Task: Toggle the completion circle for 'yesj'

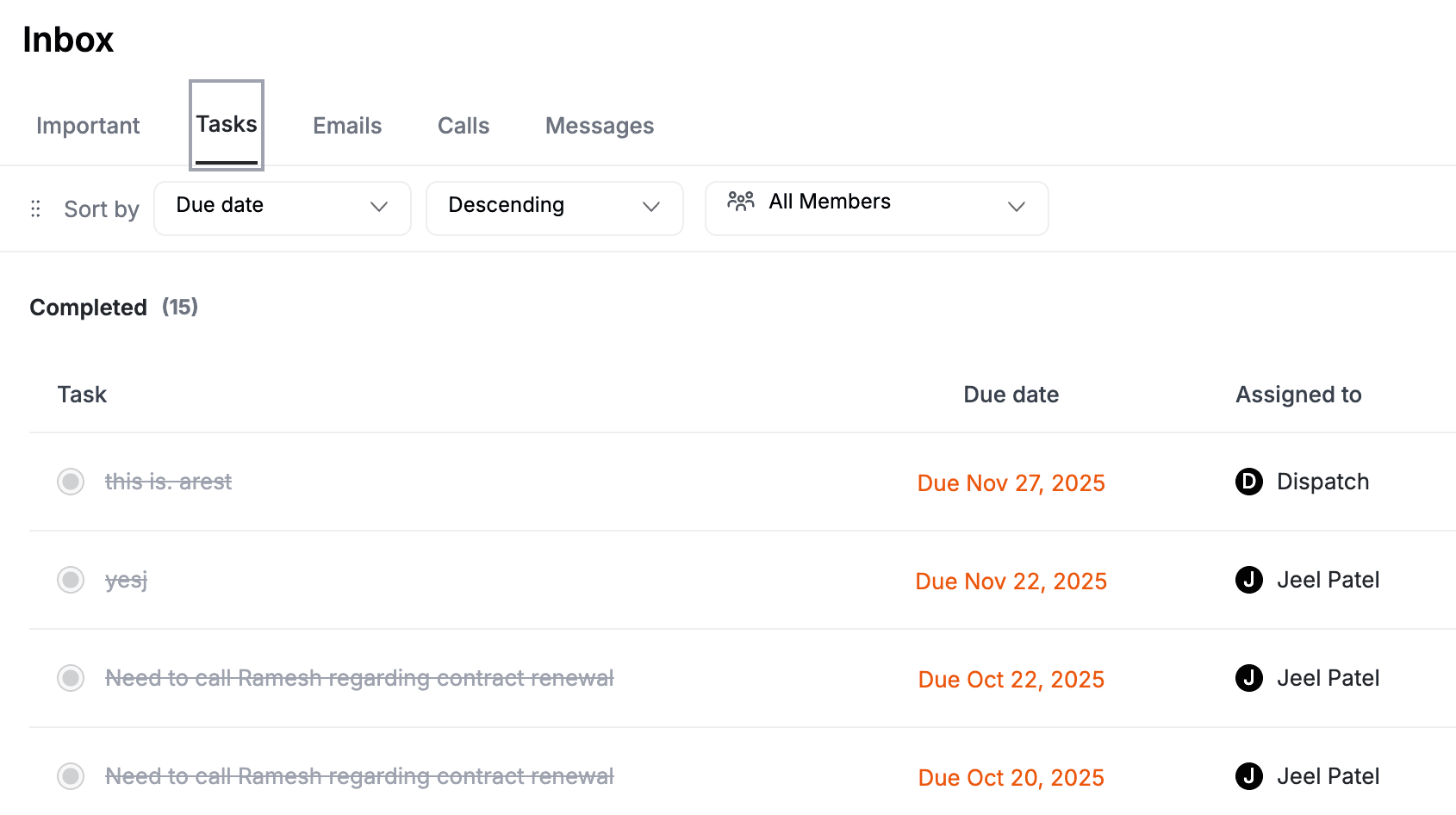Action: [x=71, y=580]
